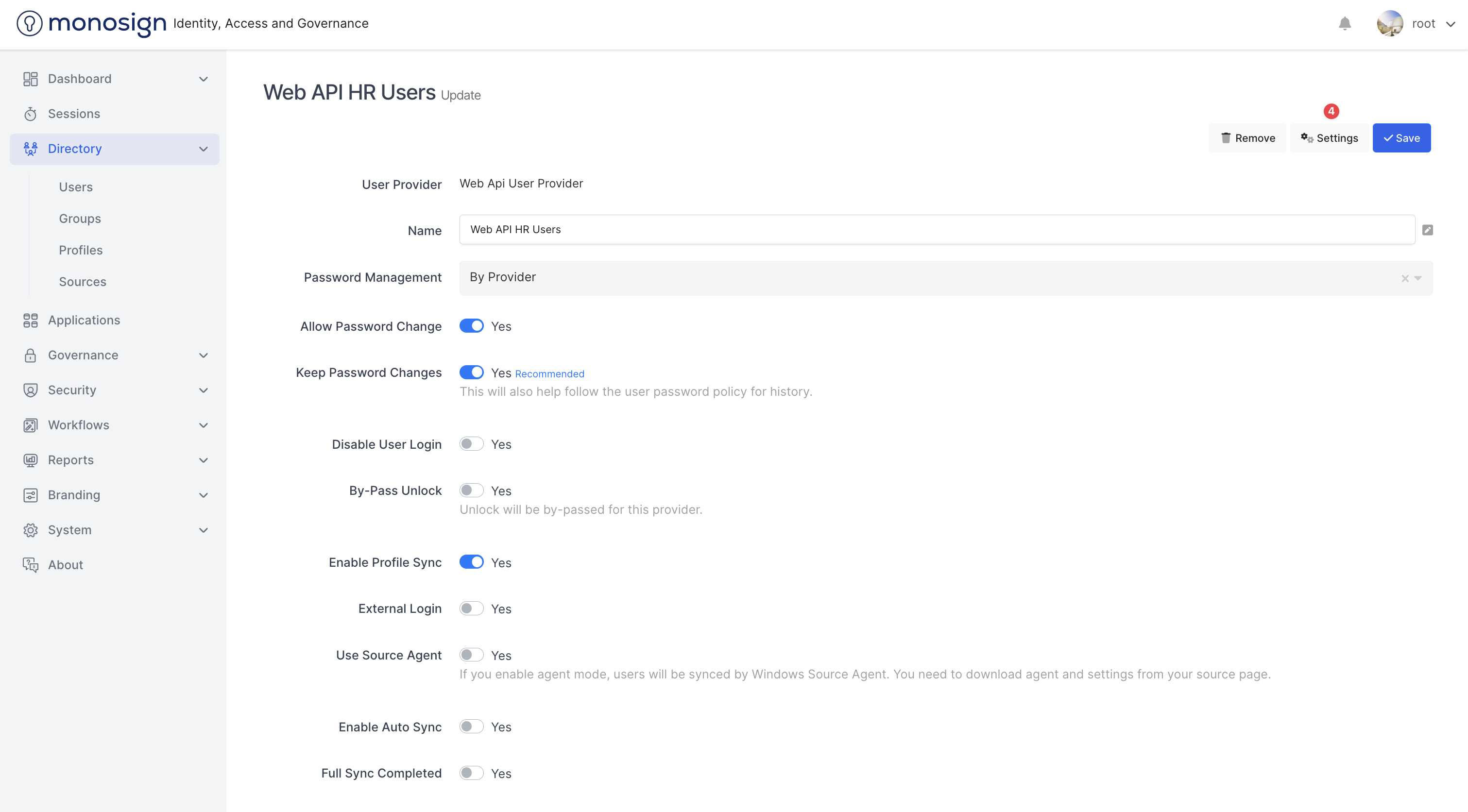Go to Groups in Directory menu
This screenshot has height=812, width=1468.
[80, 219]
